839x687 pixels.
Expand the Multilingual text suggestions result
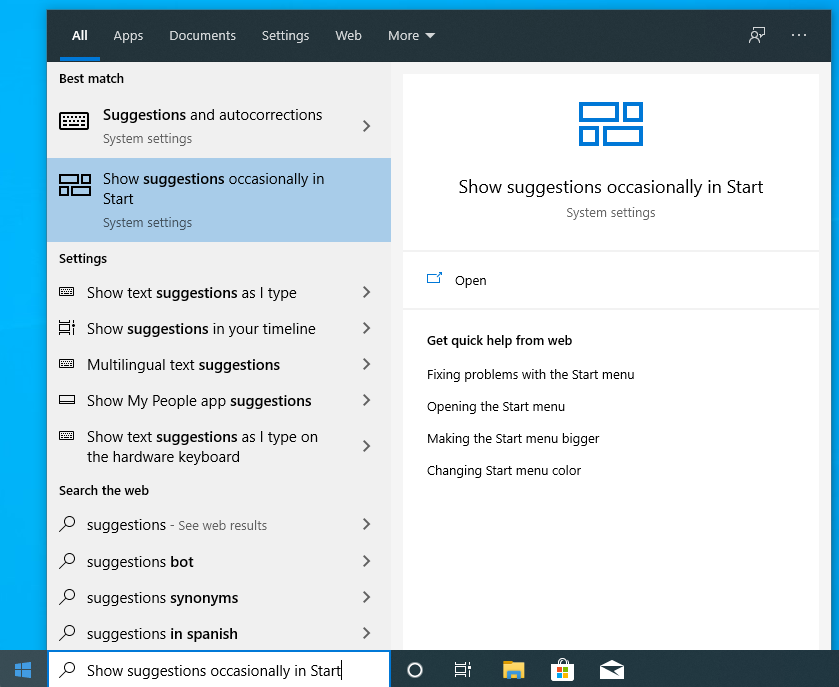coord(367,364)
